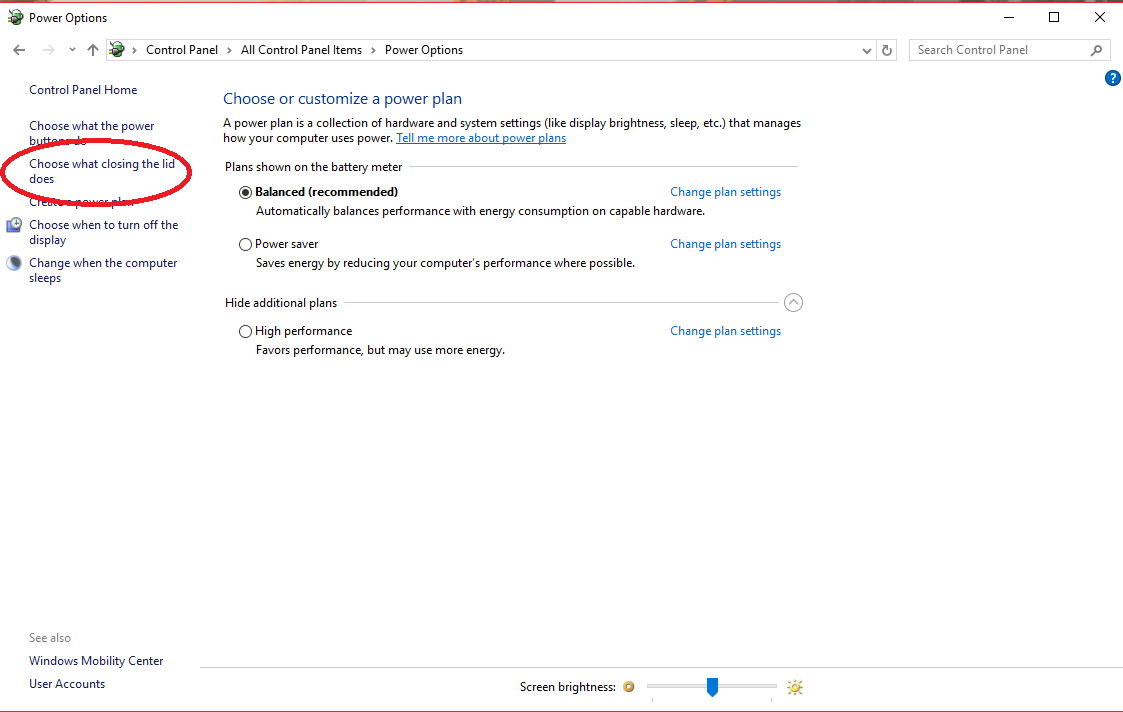Close the Power Options window
Viewport: 1123px width, 712px height.
coord(1099,17)
